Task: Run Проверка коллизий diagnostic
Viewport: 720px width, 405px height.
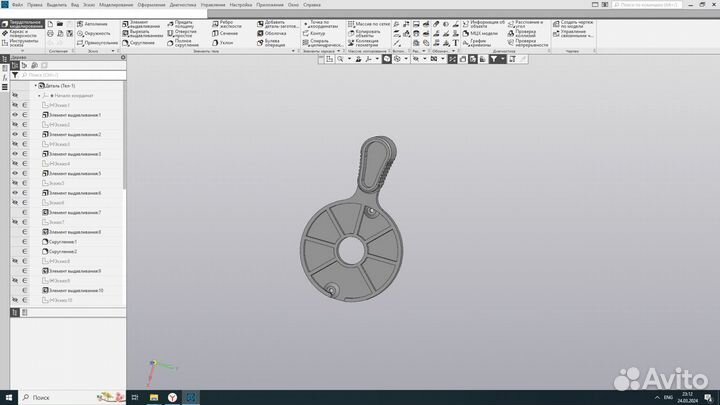Action: [x=522, y=34]
